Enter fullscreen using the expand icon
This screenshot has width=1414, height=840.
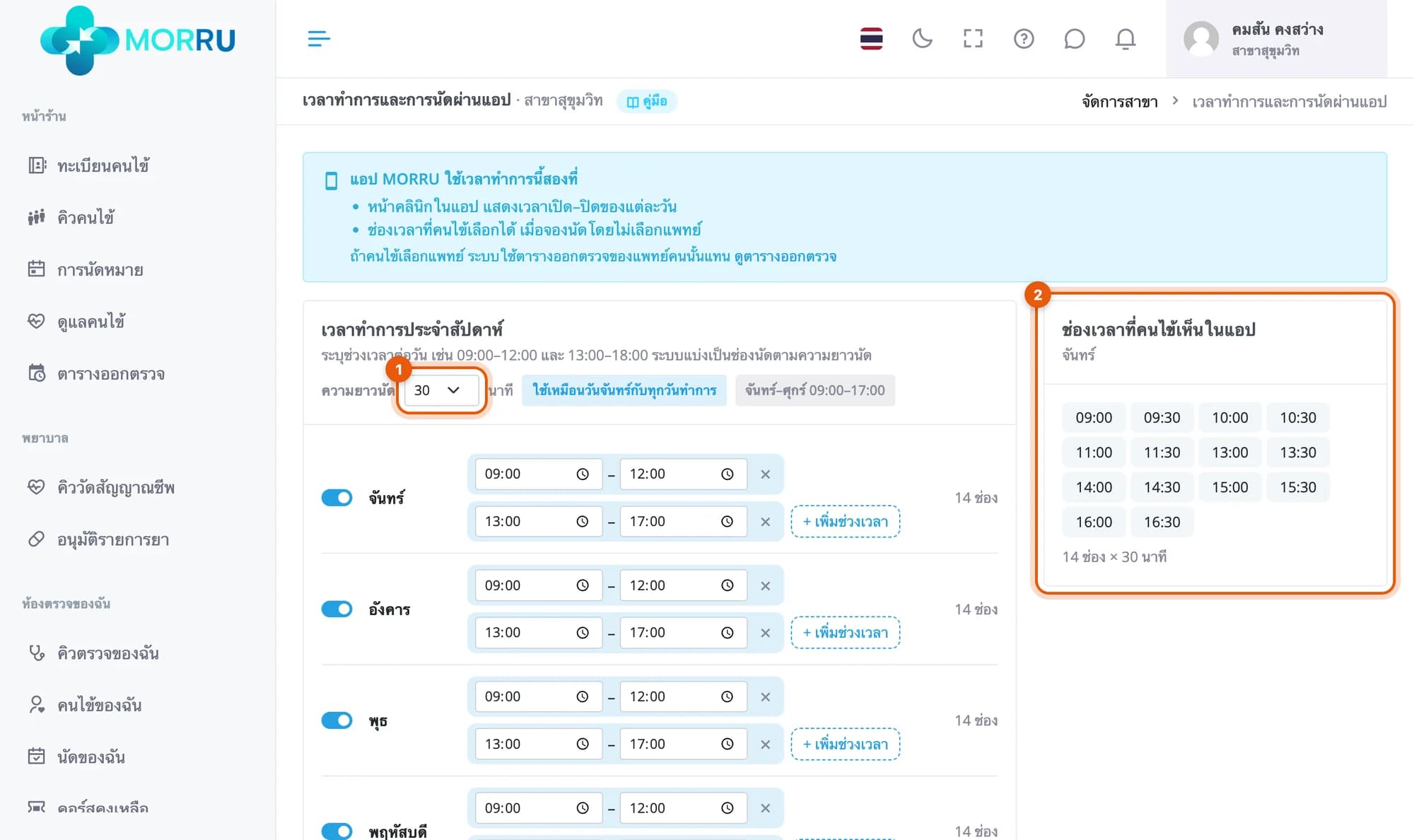coord(973,38)
